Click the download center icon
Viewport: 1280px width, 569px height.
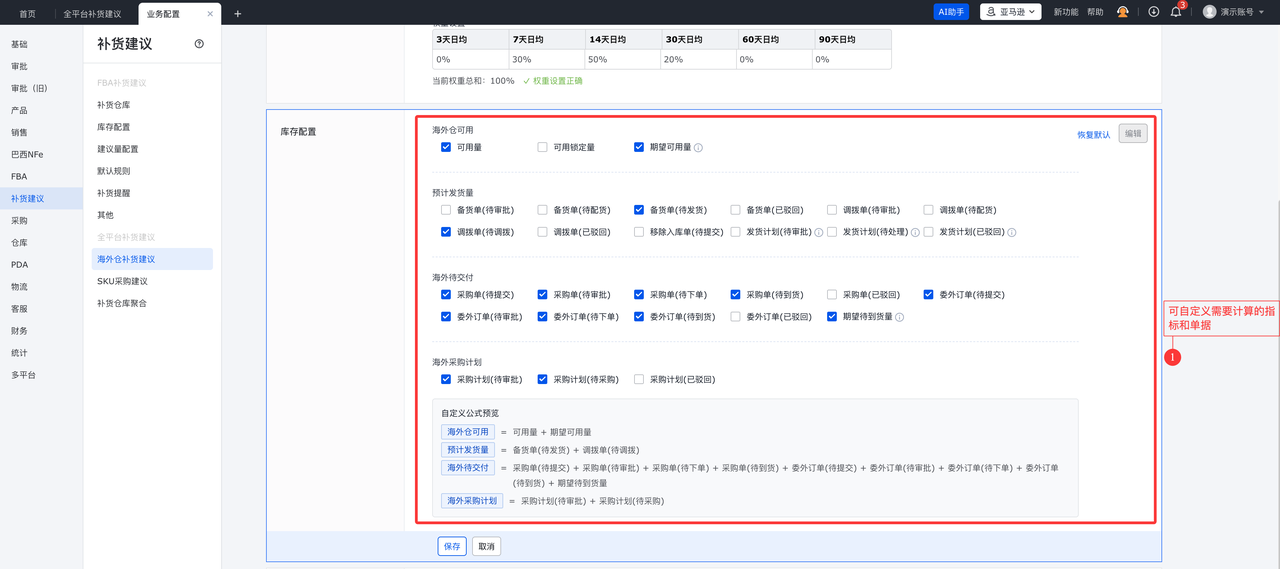pyautogui.click(x=1153, y=12)
